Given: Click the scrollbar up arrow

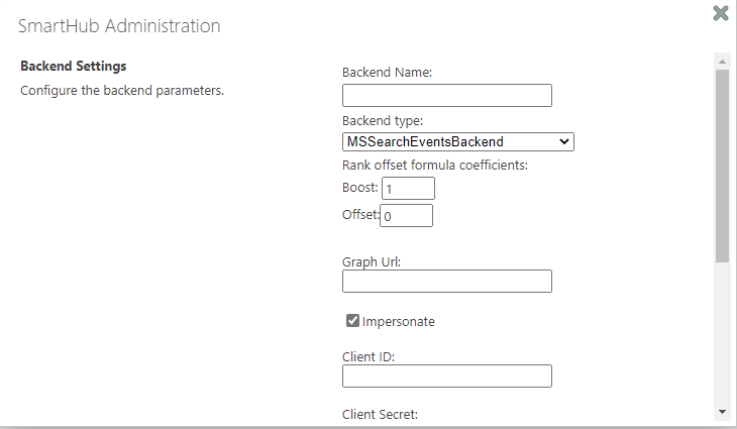Looking at the screenshot, I should coord(722,62).
